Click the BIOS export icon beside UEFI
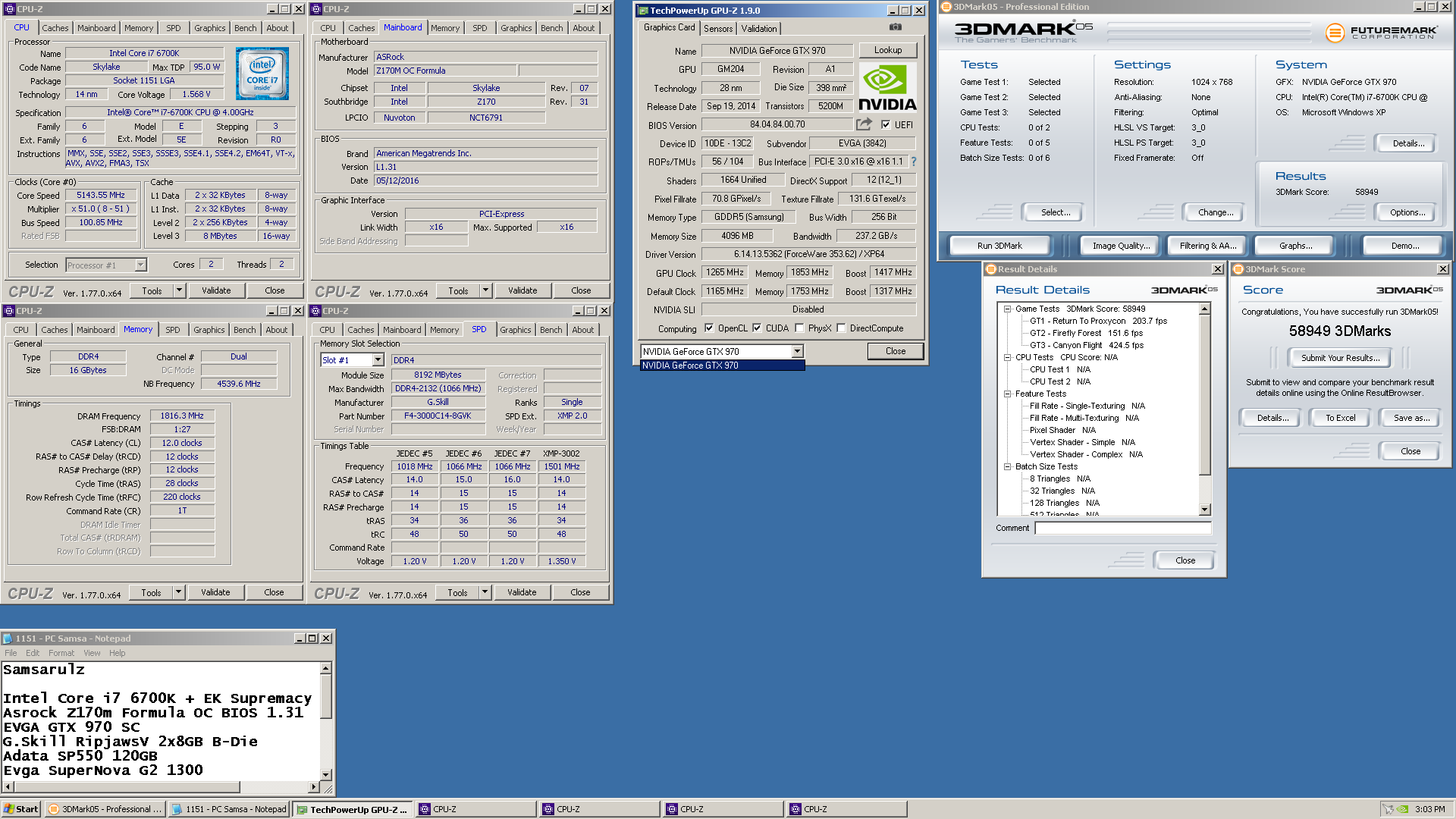 (864, 124)
